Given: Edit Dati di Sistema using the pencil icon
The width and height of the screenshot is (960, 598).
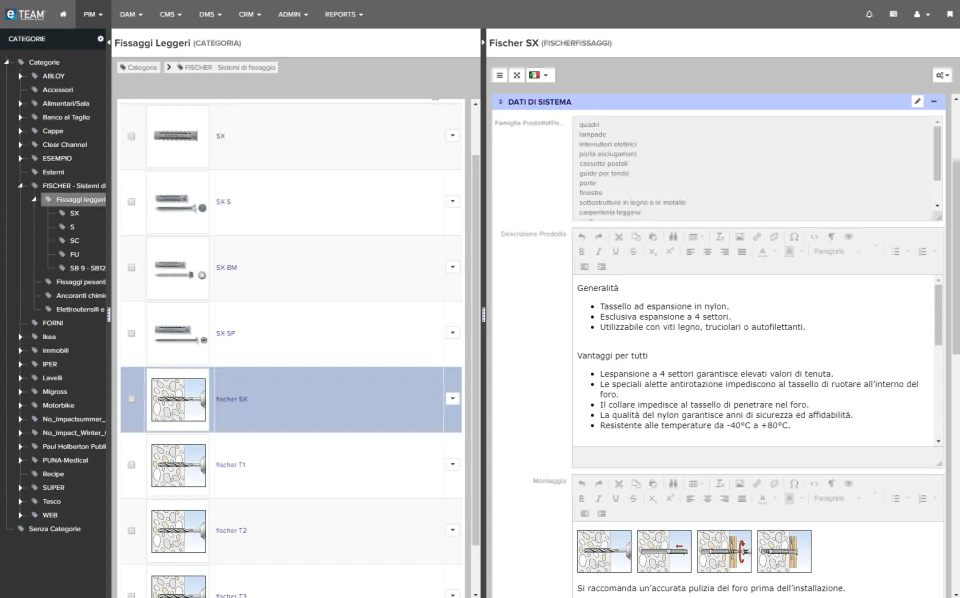Looking at the screenshot, I should 918,101.
